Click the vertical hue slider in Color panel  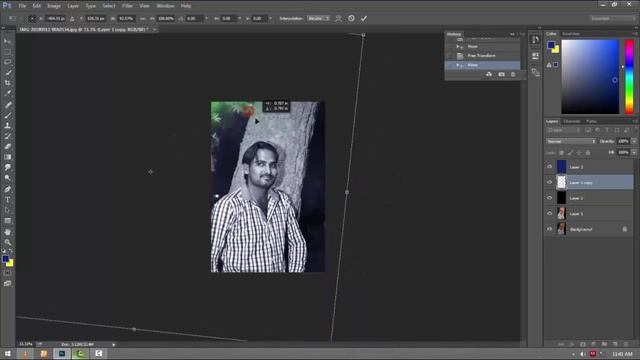click(629, 77)
